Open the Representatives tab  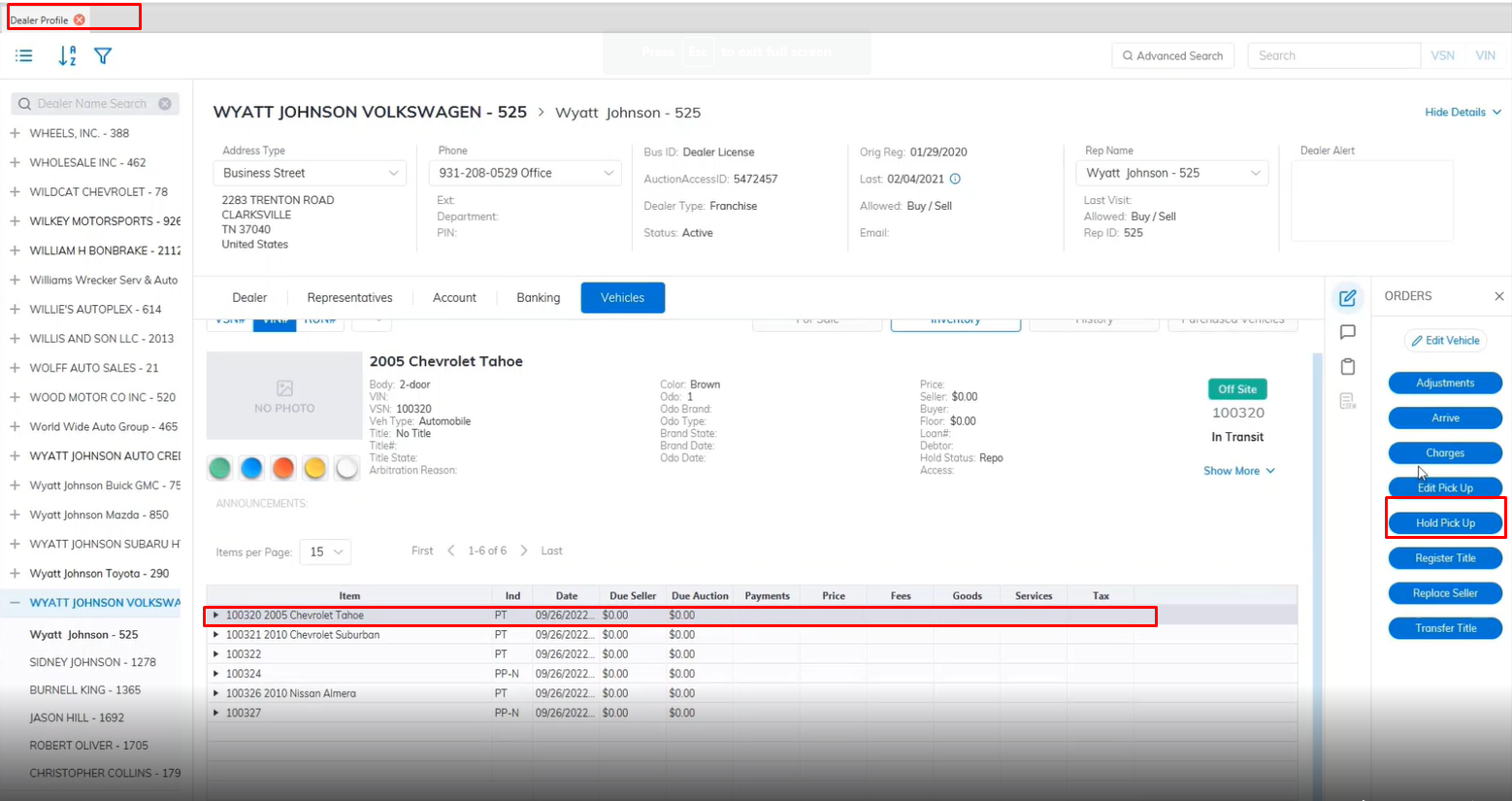pos(349,298)
